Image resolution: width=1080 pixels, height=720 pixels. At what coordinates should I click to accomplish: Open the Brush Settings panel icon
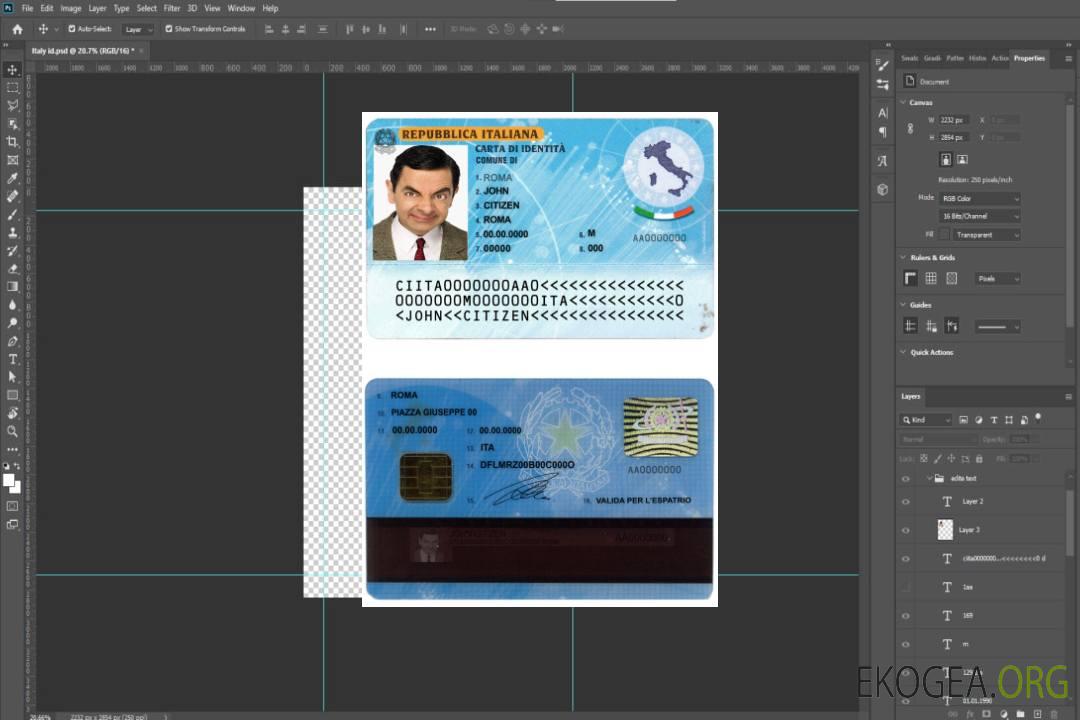tap(882, 65)
